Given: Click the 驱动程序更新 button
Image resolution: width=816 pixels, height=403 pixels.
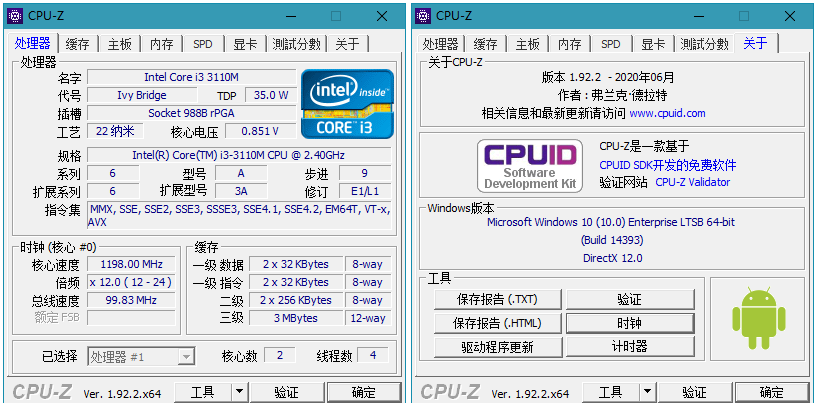Looking at the screenshot, I should click(498, 347).
